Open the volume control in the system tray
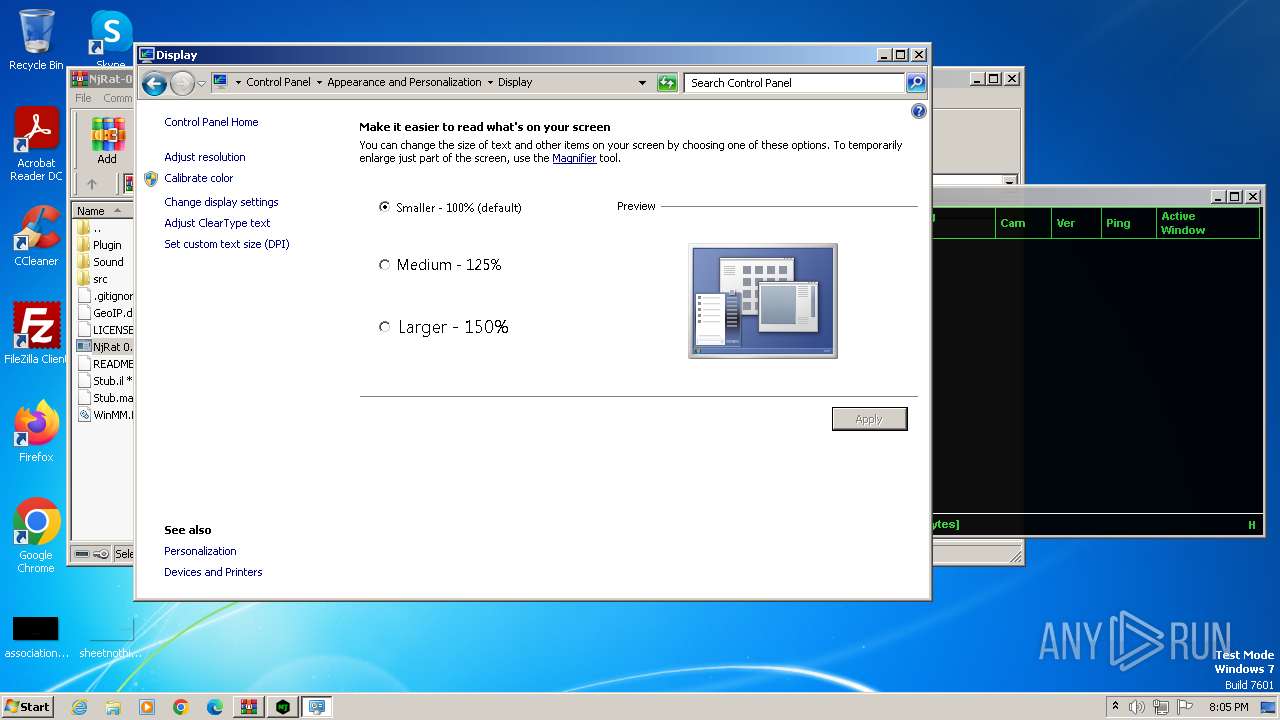 click(1137, 707)
